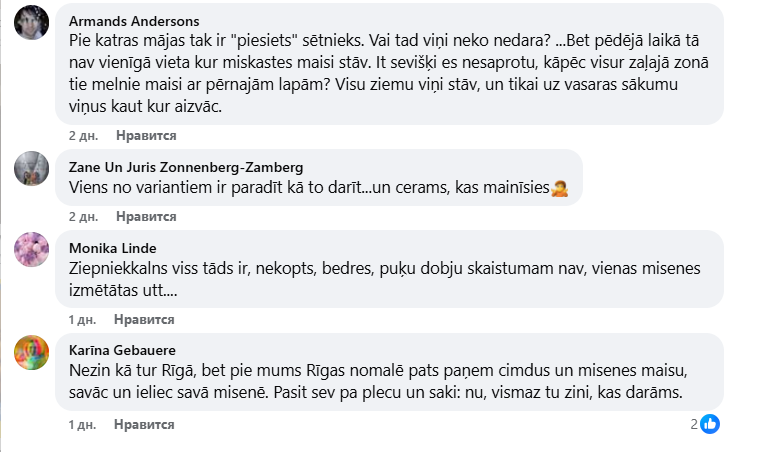Click the 1 дн. timestamp under Monika's comment

80,318
